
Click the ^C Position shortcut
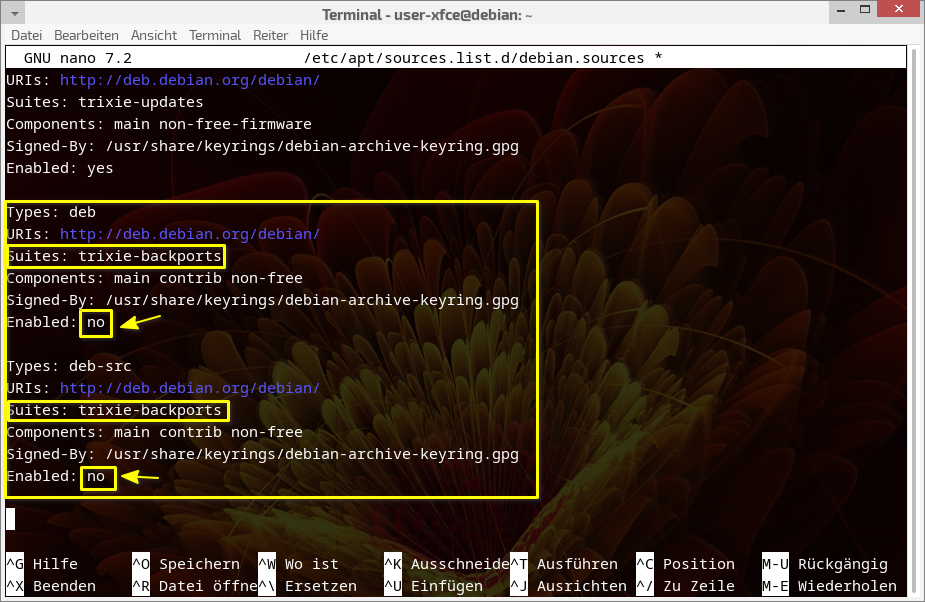685,564
